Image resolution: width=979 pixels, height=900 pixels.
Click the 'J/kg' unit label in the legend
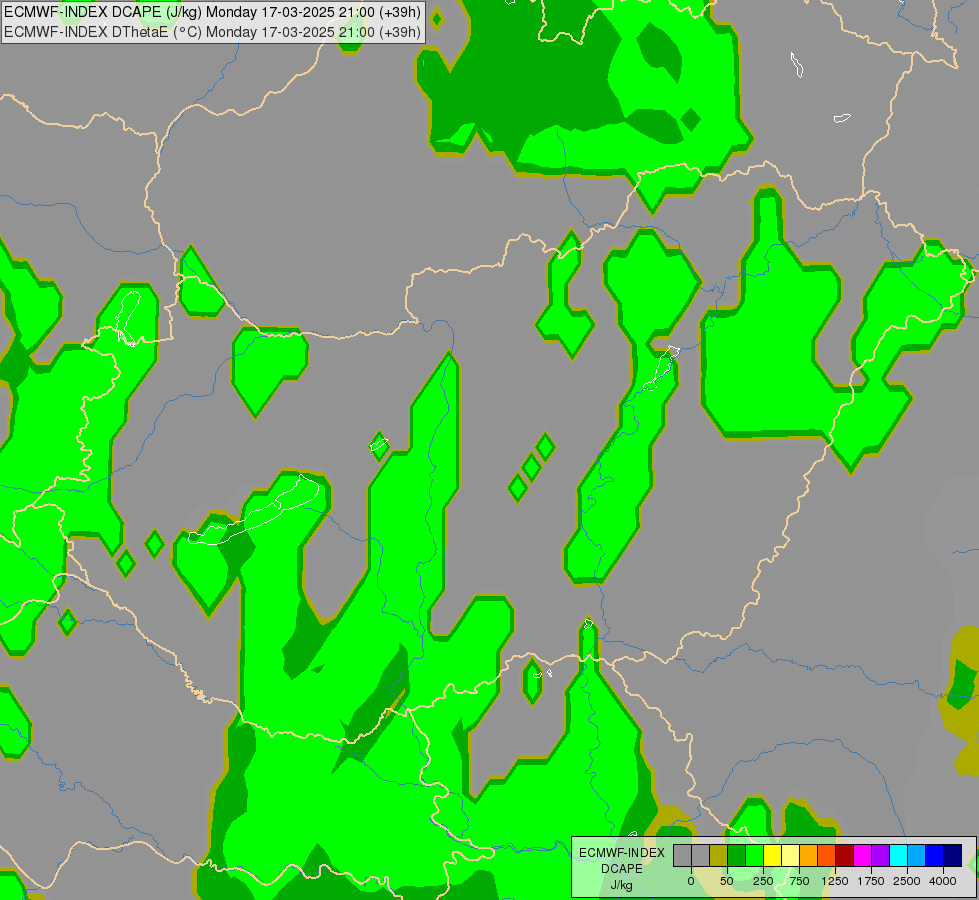click(x=621, y=886)
